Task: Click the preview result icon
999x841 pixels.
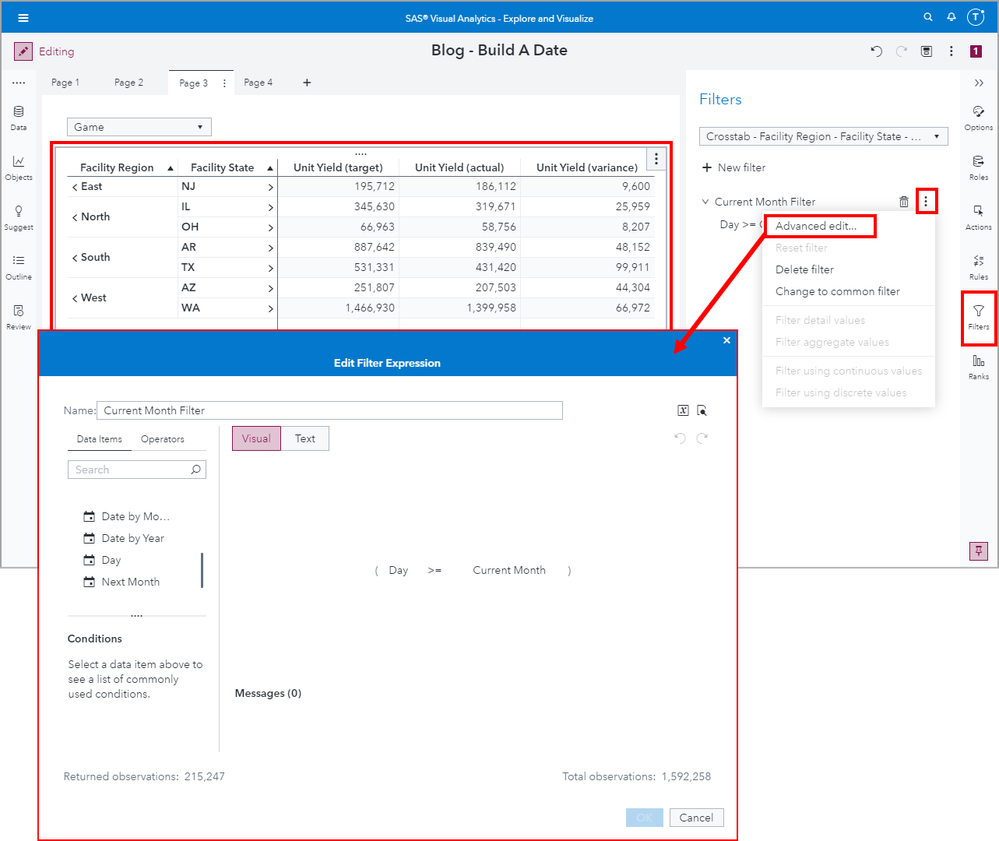Action: [x=701, y=410]
